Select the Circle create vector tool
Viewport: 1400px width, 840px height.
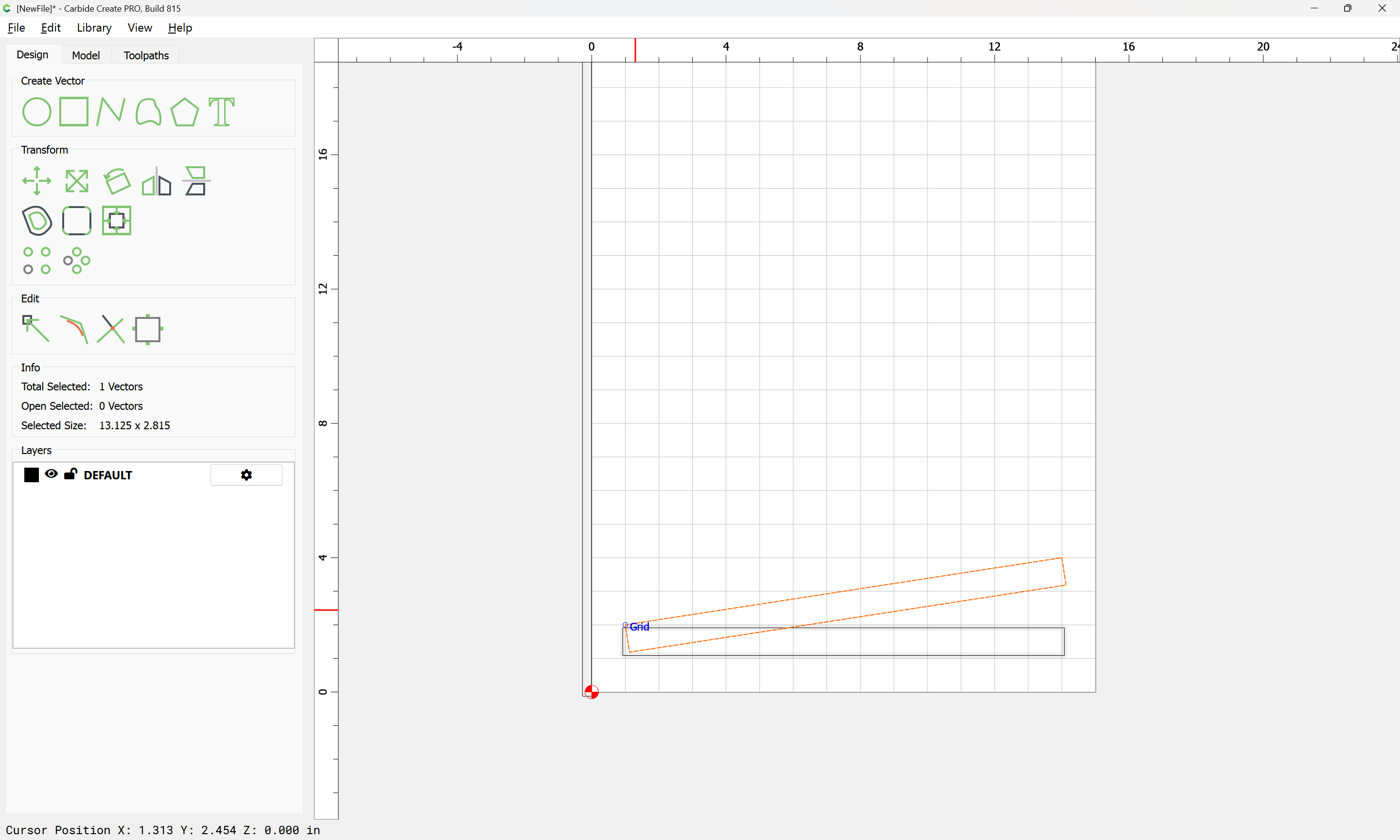coord(36,111)
